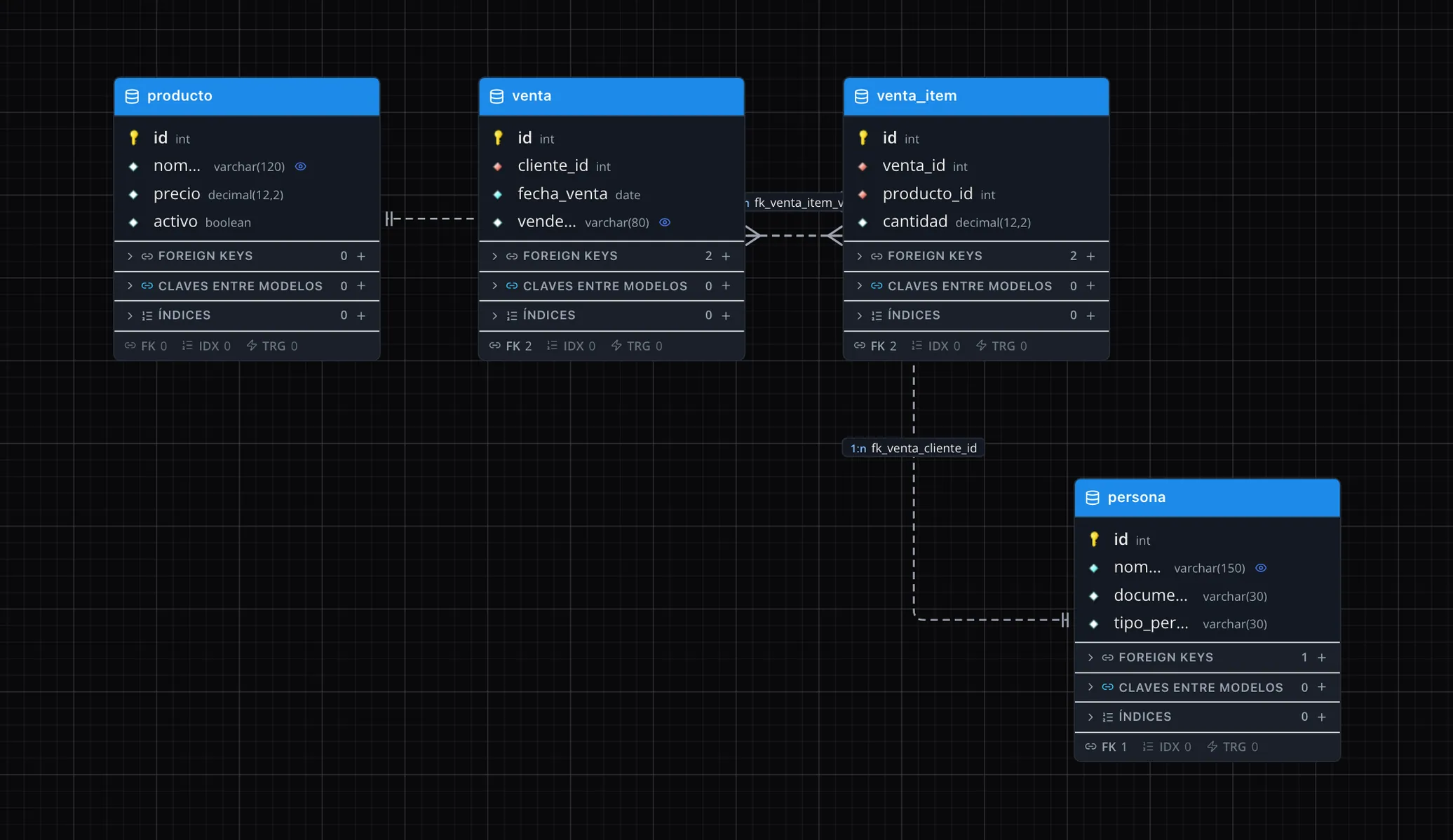Click IDX 0 counter in producto footer
Screen dimensions: 1453x840
click(x=207, y=346)
